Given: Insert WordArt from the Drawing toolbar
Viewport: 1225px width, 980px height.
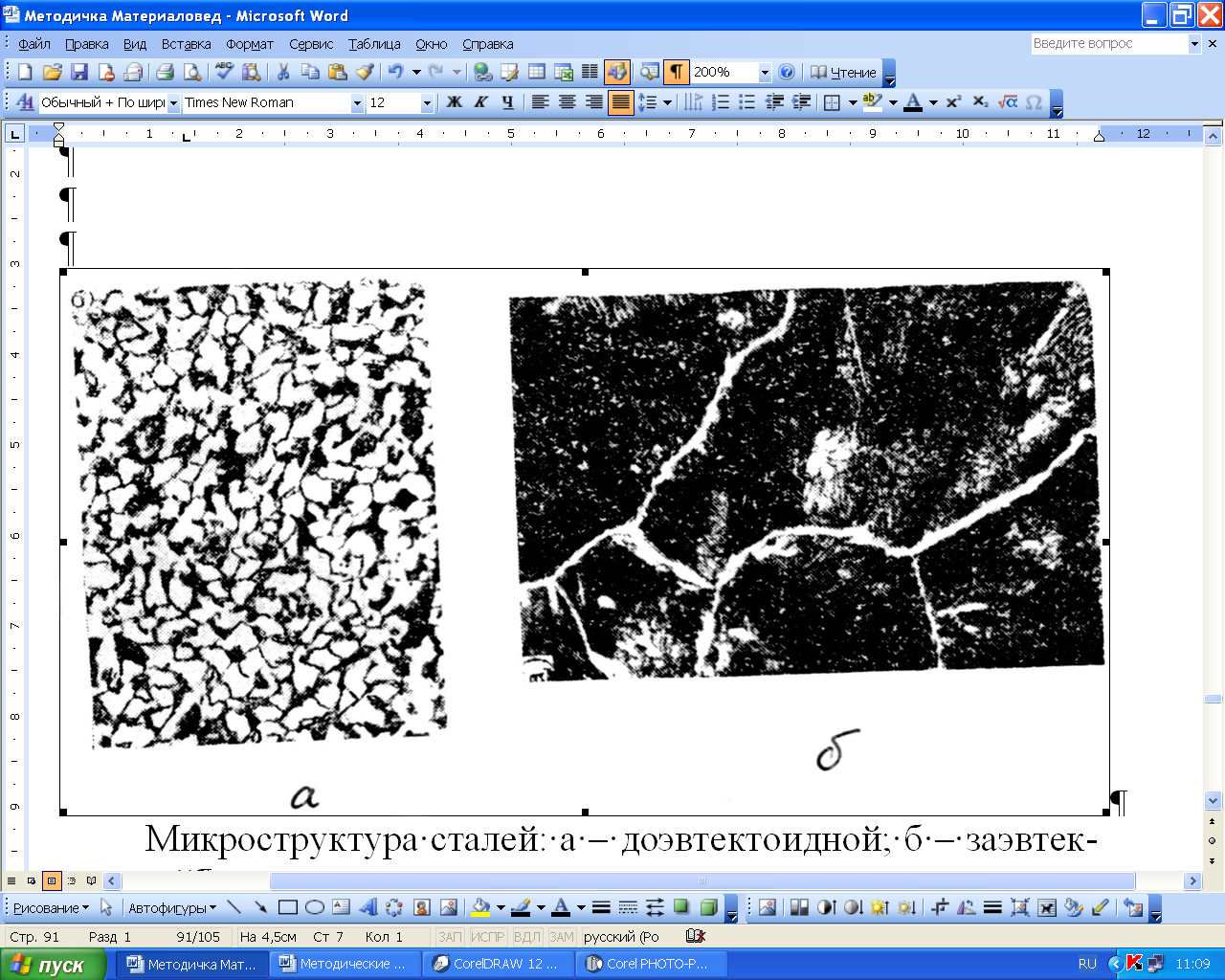Looking at the screenshot, I should click(367, 907).
